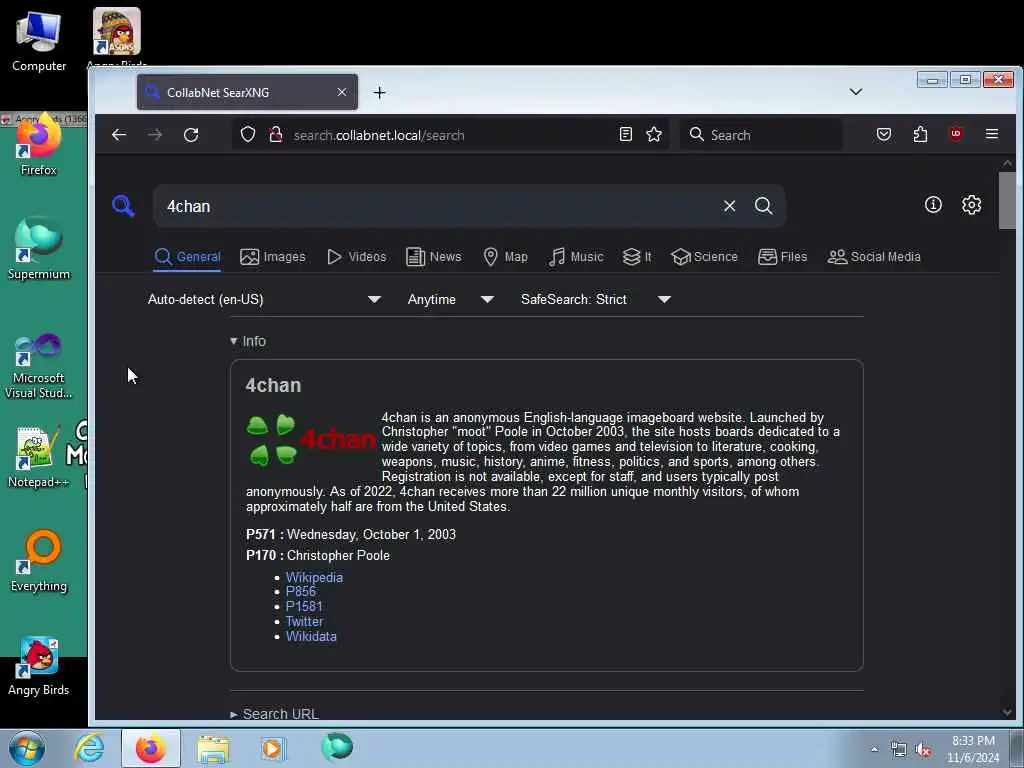Click the network tray icon
The width and height of the screenshot is (1024, 768).
pos(899,750)
